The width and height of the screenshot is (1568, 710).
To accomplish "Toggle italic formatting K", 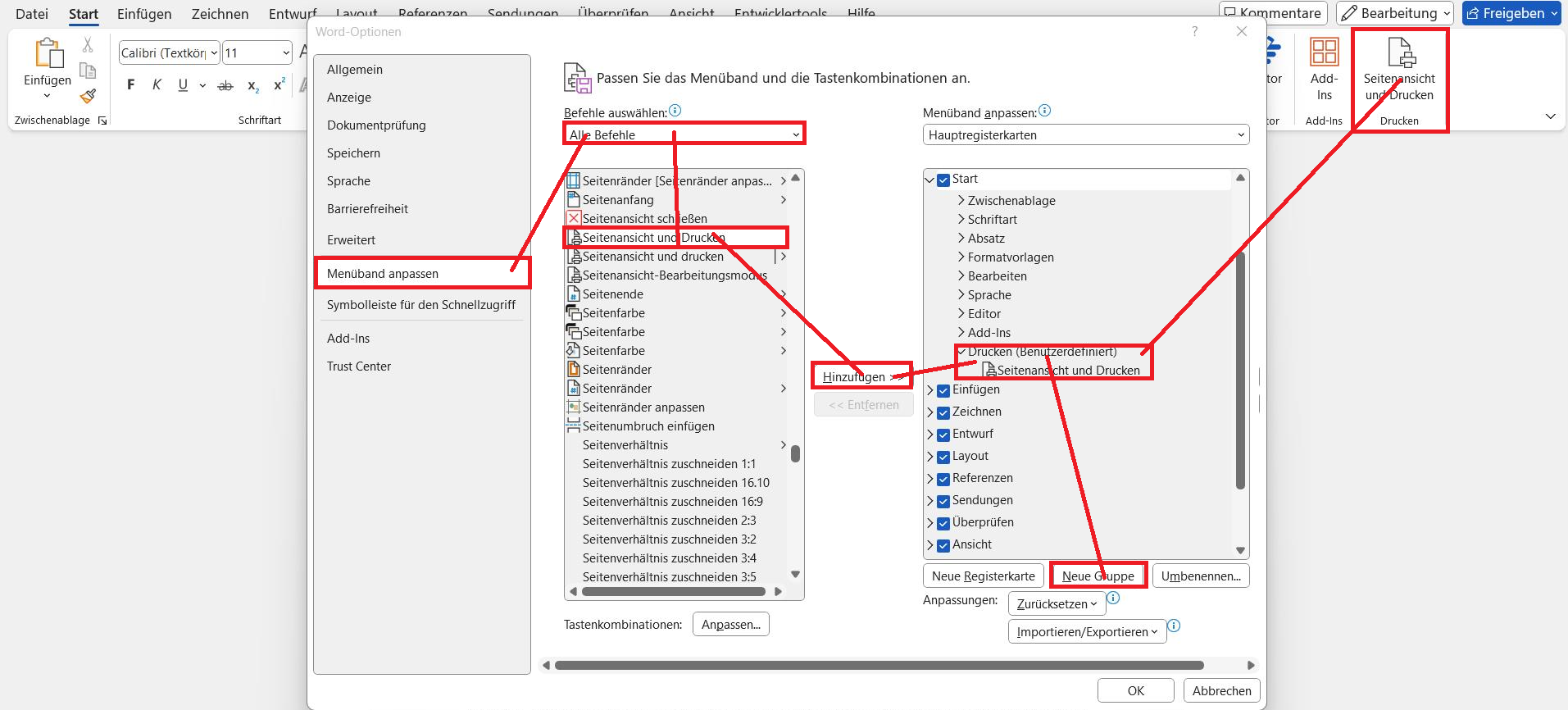I will (x=157, y=84).
